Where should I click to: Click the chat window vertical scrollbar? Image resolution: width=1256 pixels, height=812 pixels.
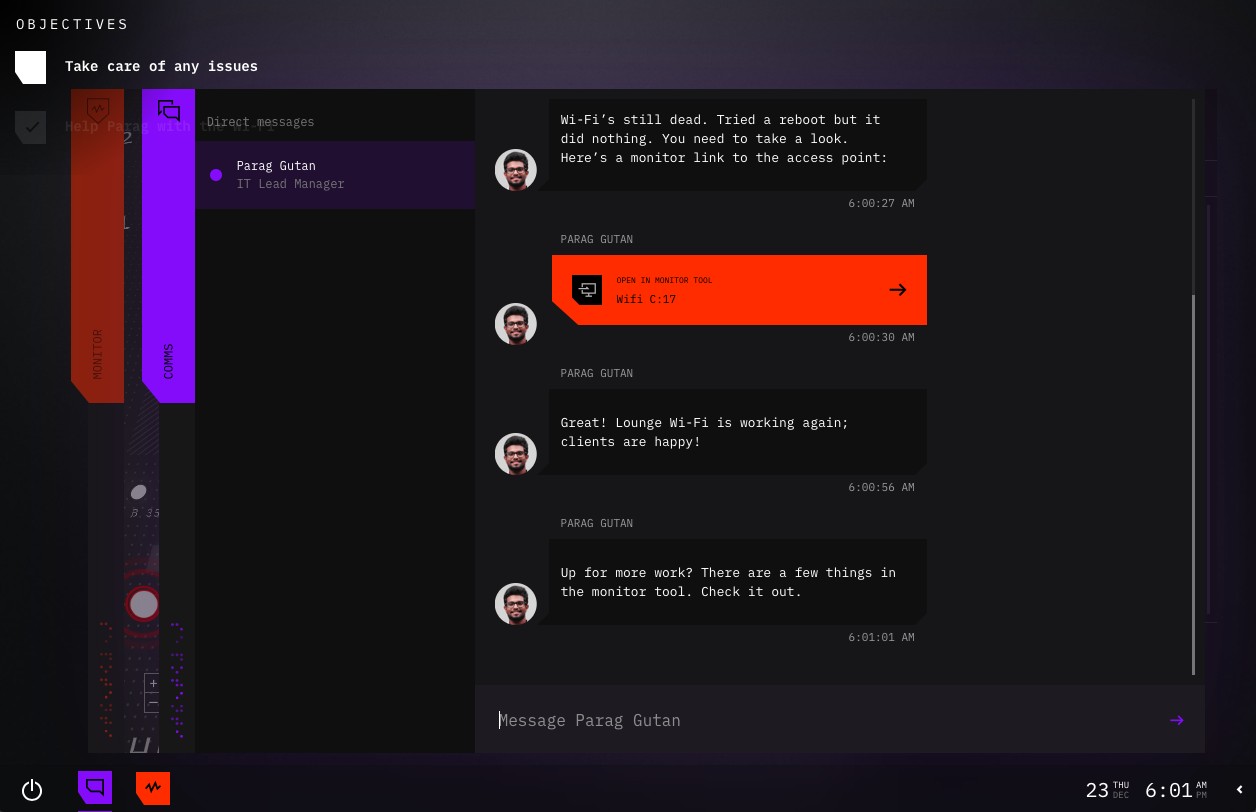1194,386
